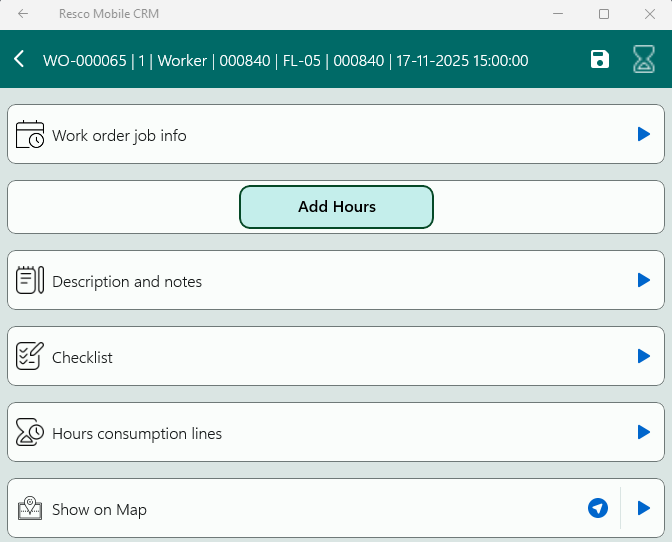Viewport: 672px width, 542px height.
Task: Expand the Hours consumption lines arrow
Action: click(x=644, y=432)
